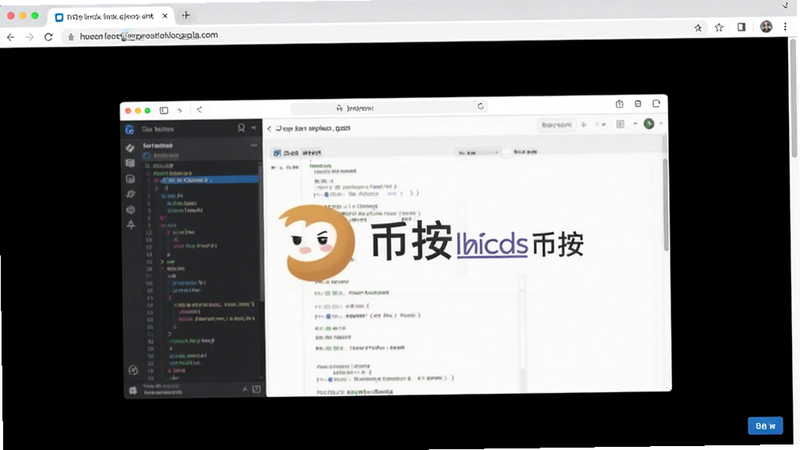The width and height of the screenshot is (800, 450).
Task: Select the second tab beside the blue-icon tab
Action: click(x=312, y=153)
